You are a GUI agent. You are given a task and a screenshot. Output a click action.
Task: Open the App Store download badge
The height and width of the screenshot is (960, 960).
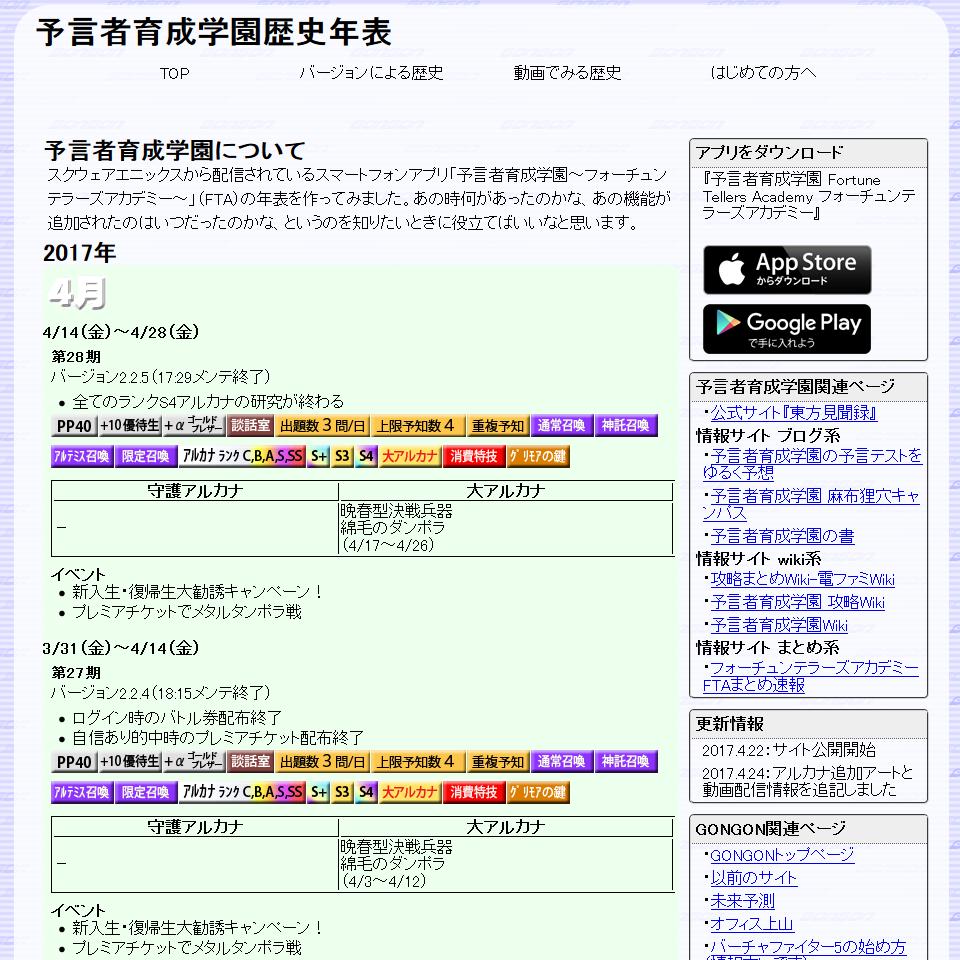[787, 270]
